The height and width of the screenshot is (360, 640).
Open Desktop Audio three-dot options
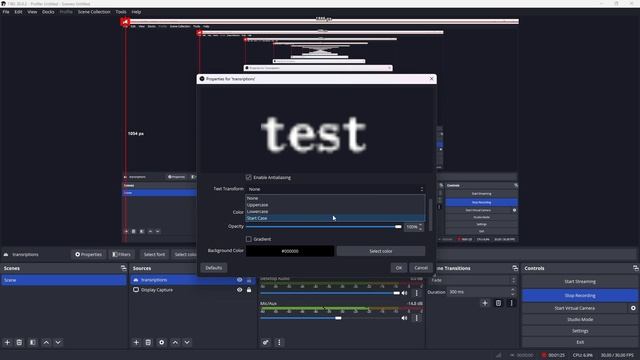coord(416,293)
